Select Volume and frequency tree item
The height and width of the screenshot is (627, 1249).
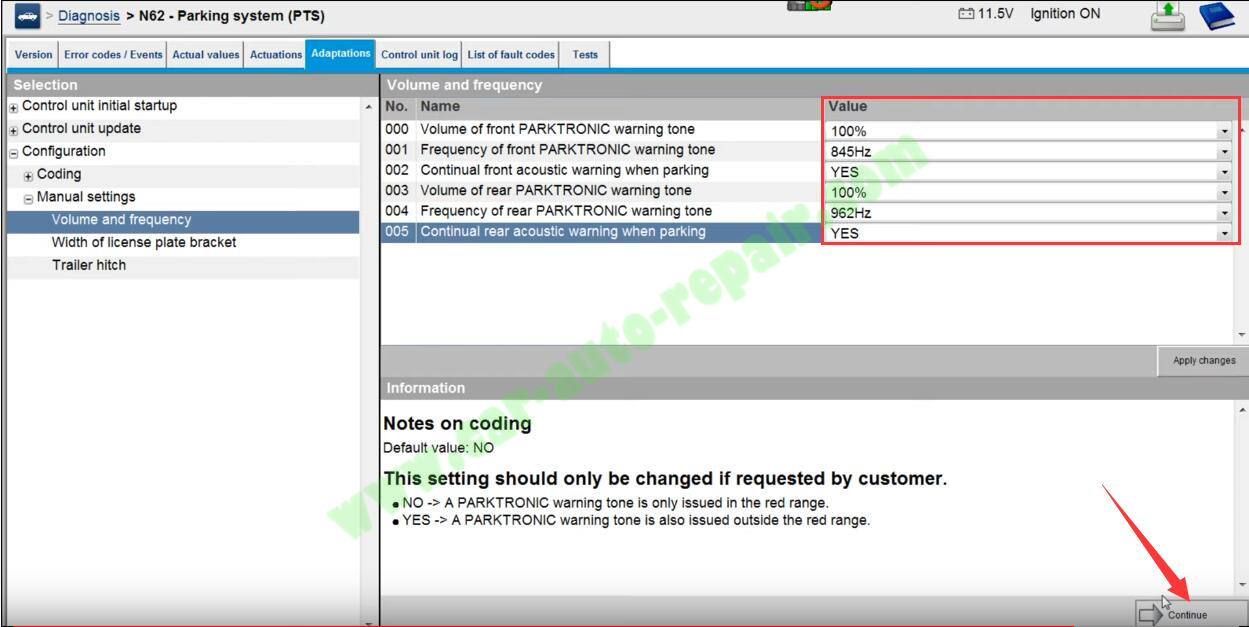(x=183, y=220)
